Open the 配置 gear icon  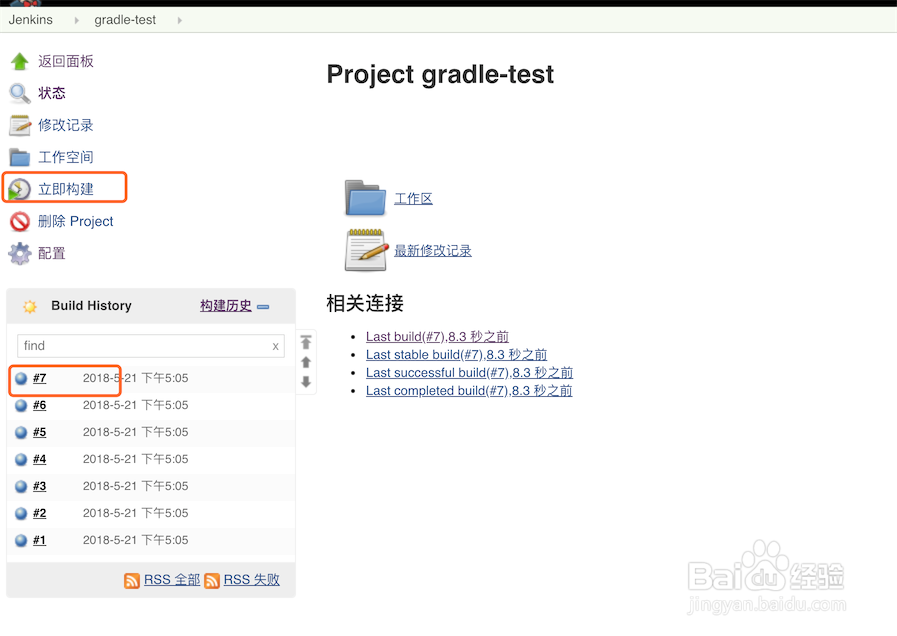click(x=20, y=253)
